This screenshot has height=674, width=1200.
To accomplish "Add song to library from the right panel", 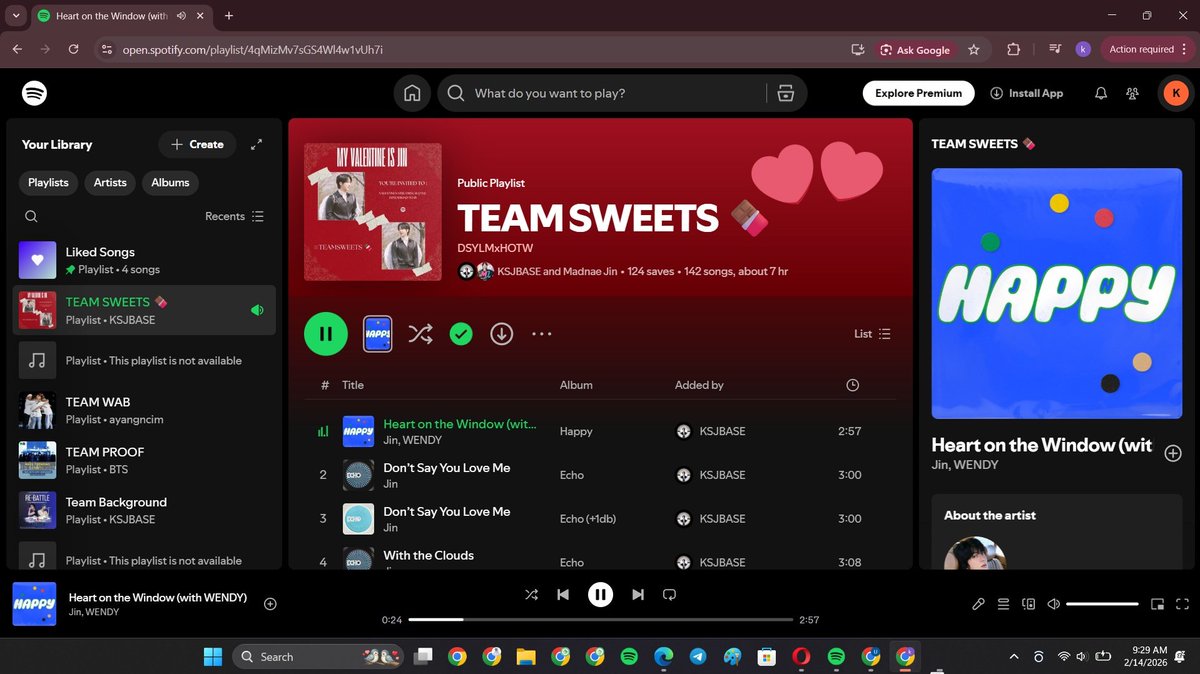I will coord(1173,453).
